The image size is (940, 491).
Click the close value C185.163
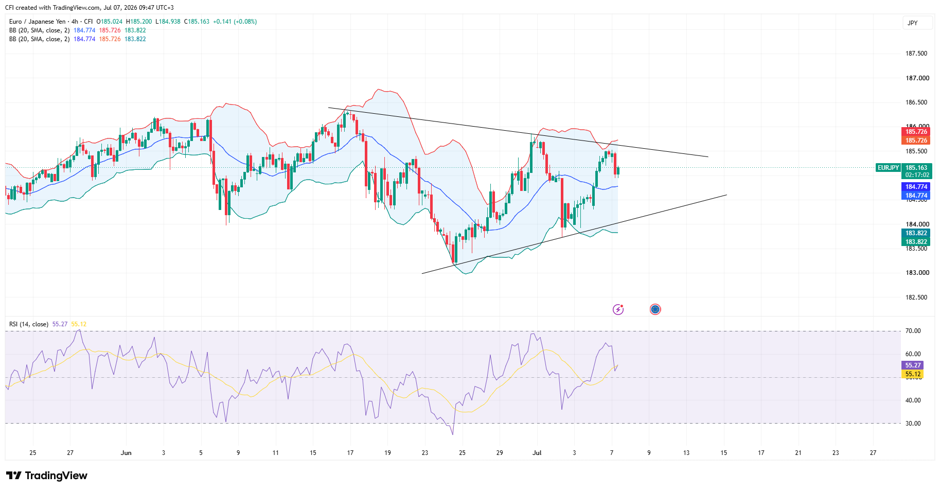point(198,22)
